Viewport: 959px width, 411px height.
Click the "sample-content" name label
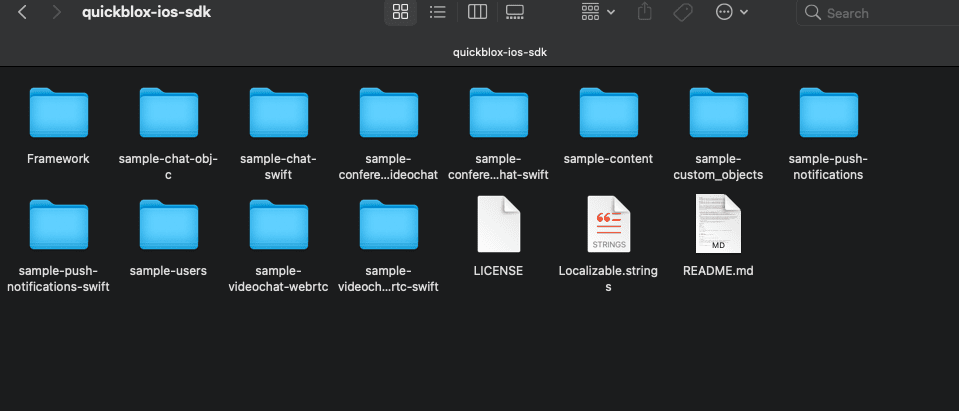609,159
